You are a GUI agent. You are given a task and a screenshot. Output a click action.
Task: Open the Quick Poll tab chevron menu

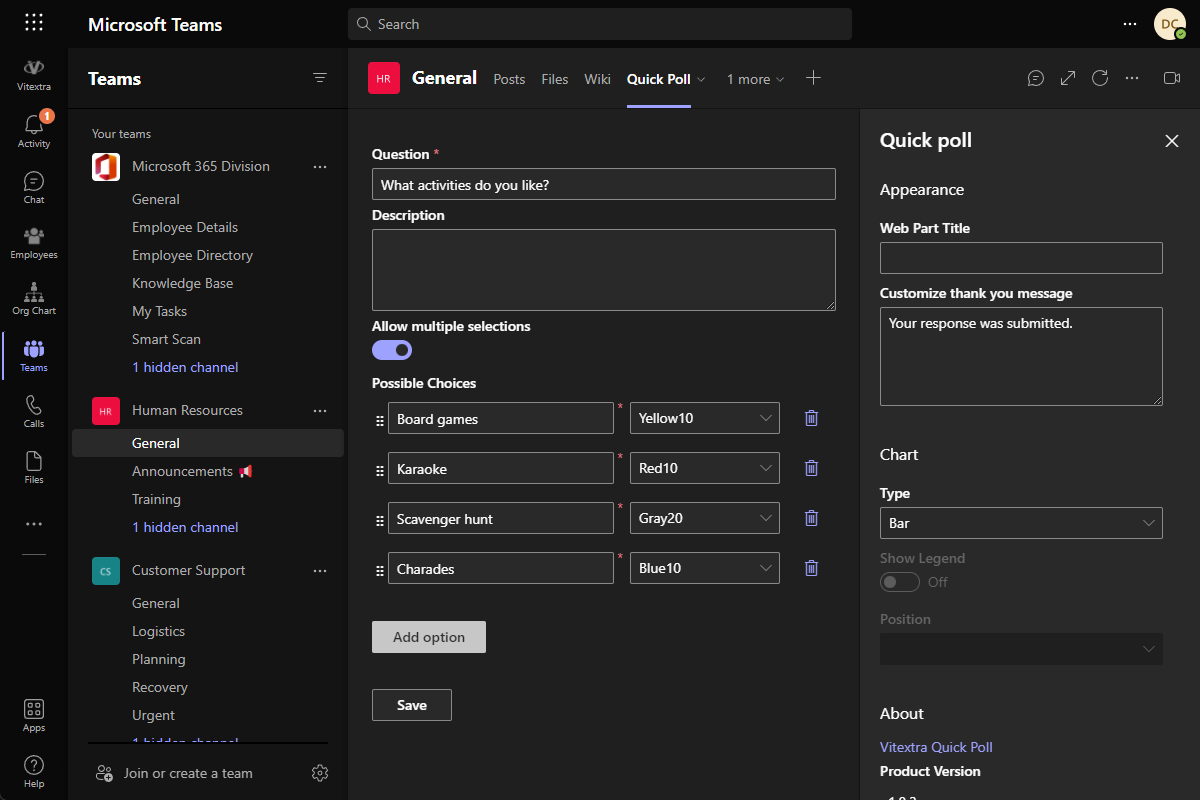[x=701, y=79]
